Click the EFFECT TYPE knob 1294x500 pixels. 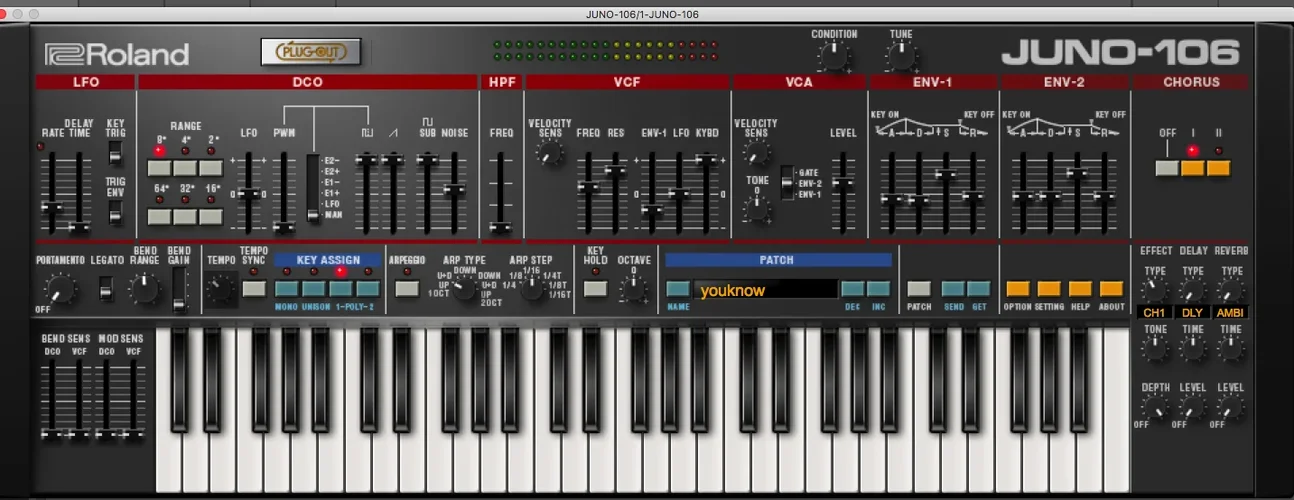1154,290
